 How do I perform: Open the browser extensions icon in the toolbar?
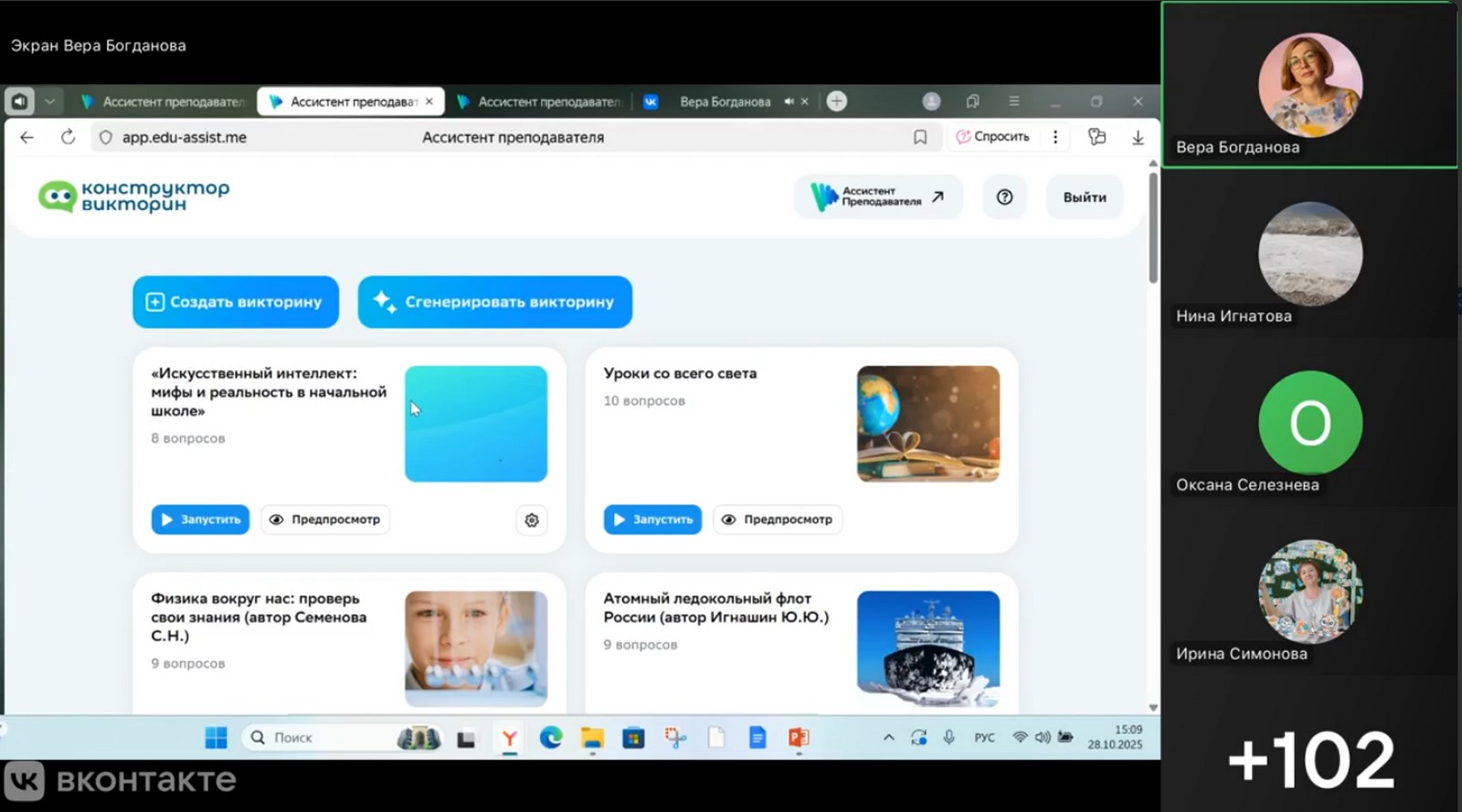[x=1096, y=137]
